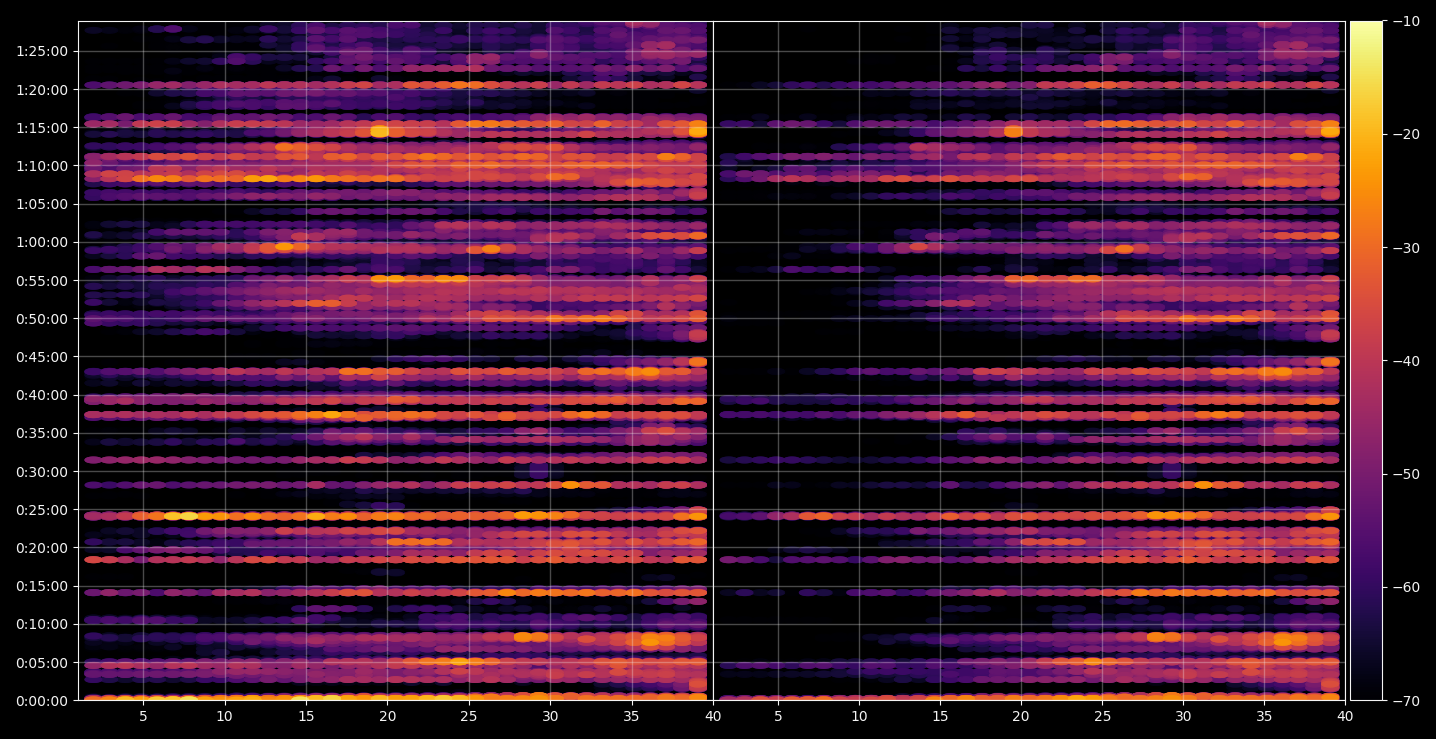The width and height of the screenshot is (1436, 739).
Task: Click the 1:10:00 time axis label
Action: [42, 166]
